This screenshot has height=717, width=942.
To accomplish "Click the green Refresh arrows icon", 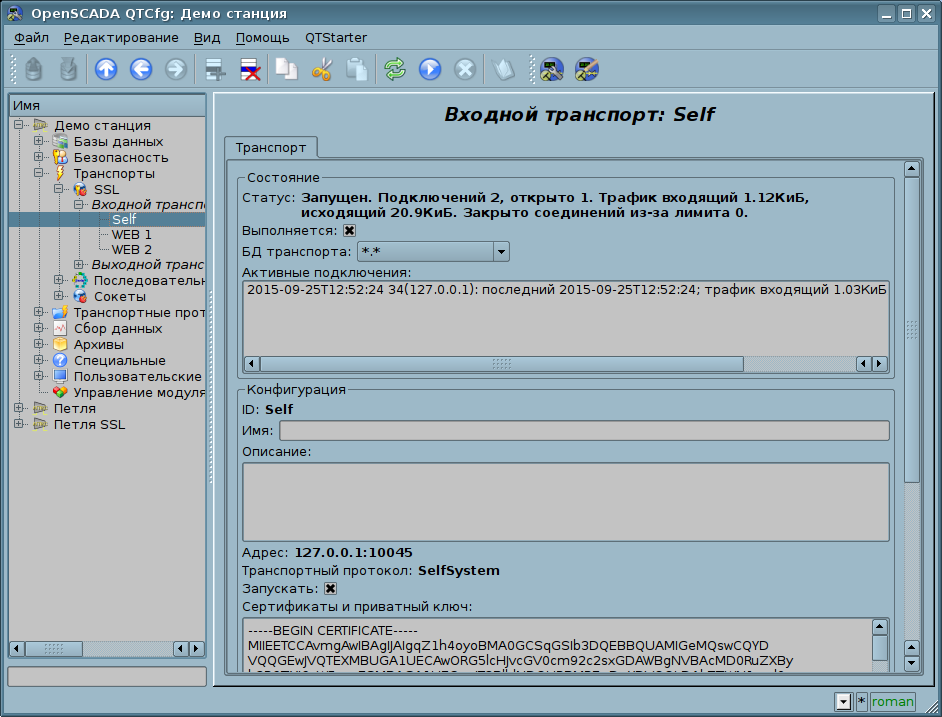I will 395,69.
